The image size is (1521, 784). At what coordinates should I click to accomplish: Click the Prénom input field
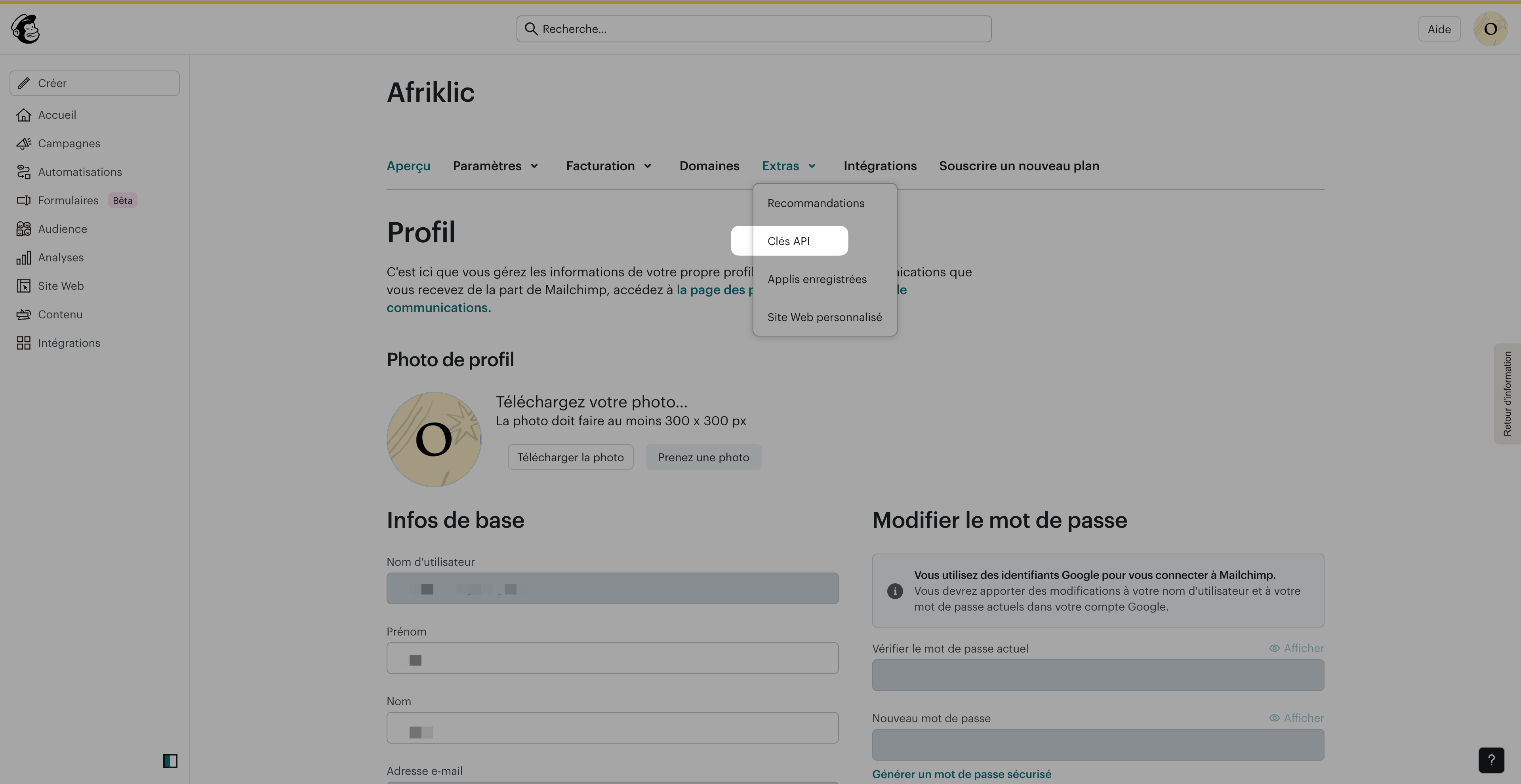[612, 658]
